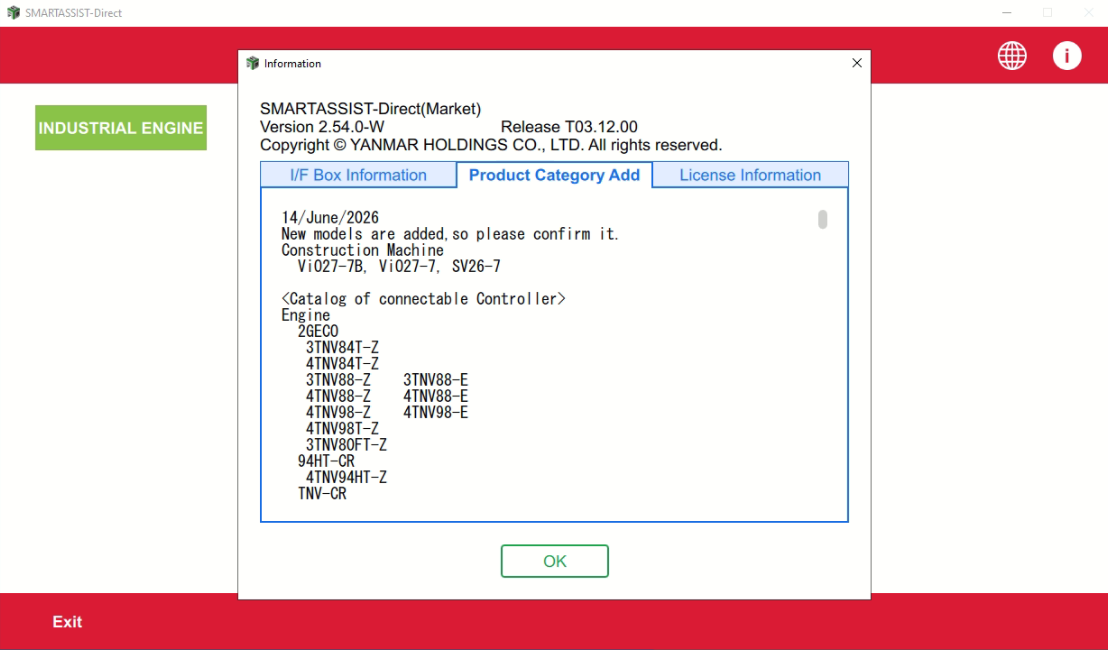
Task: Choose the INDUSTRIAL ENGINE button
Action: point(121,128)
